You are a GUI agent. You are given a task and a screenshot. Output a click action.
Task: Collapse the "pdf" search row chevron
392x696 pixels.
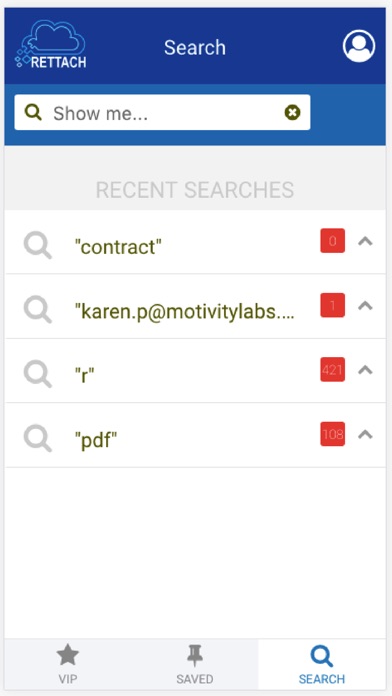point(365,434)
